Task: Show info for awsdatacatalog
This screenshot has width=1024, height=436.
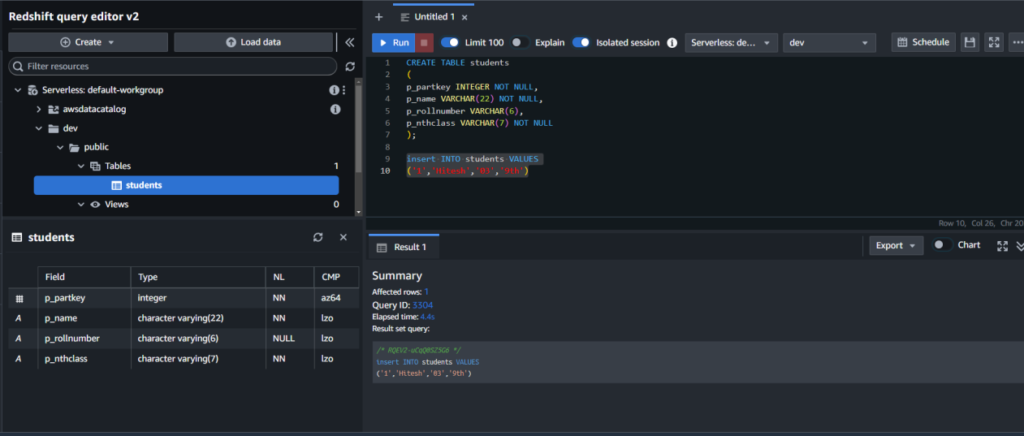Action: pyautogui.click(x=336, y=109)
